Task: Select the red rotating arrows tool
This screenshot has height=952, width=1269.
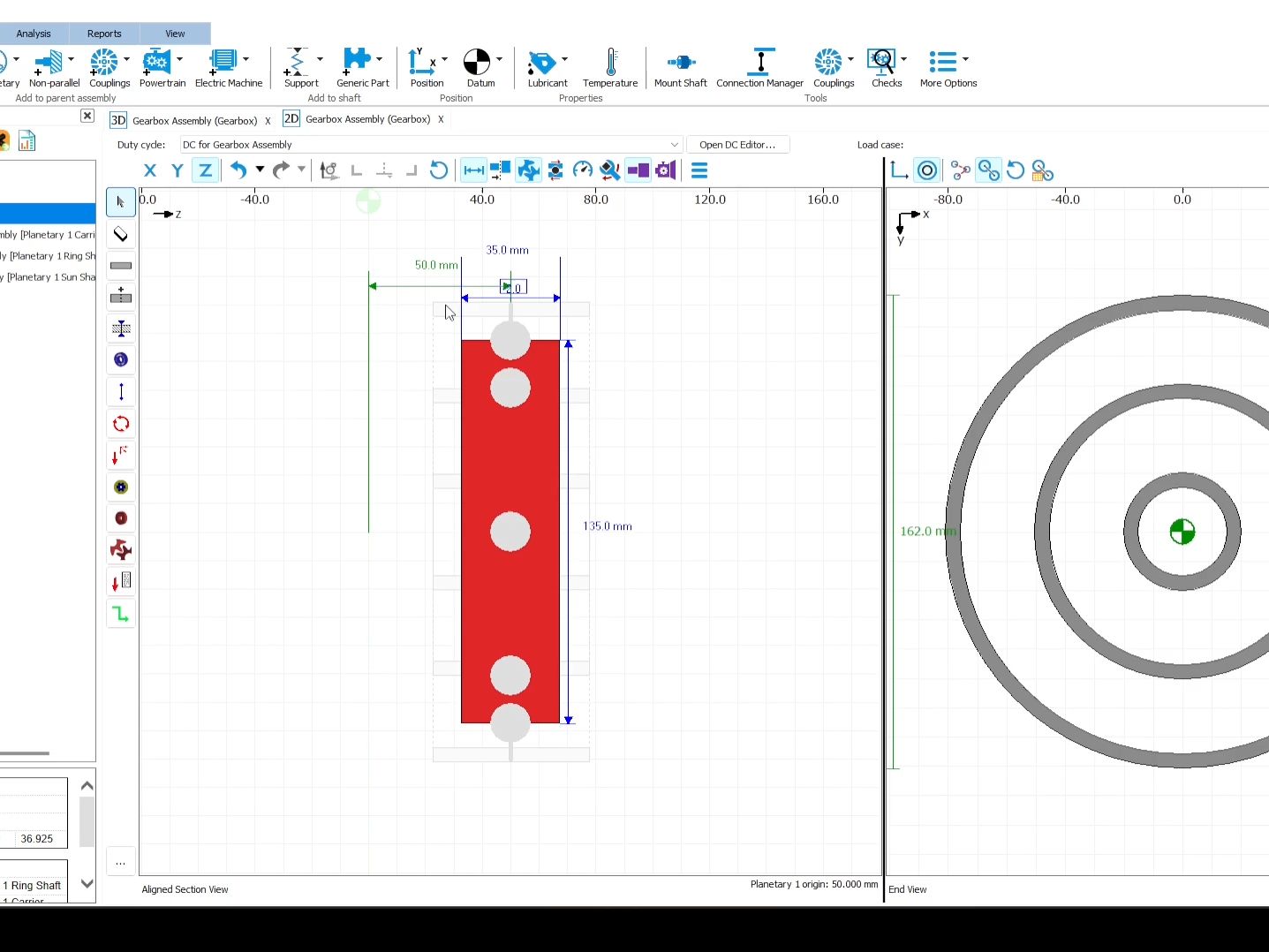Action: tap(121, 424)
